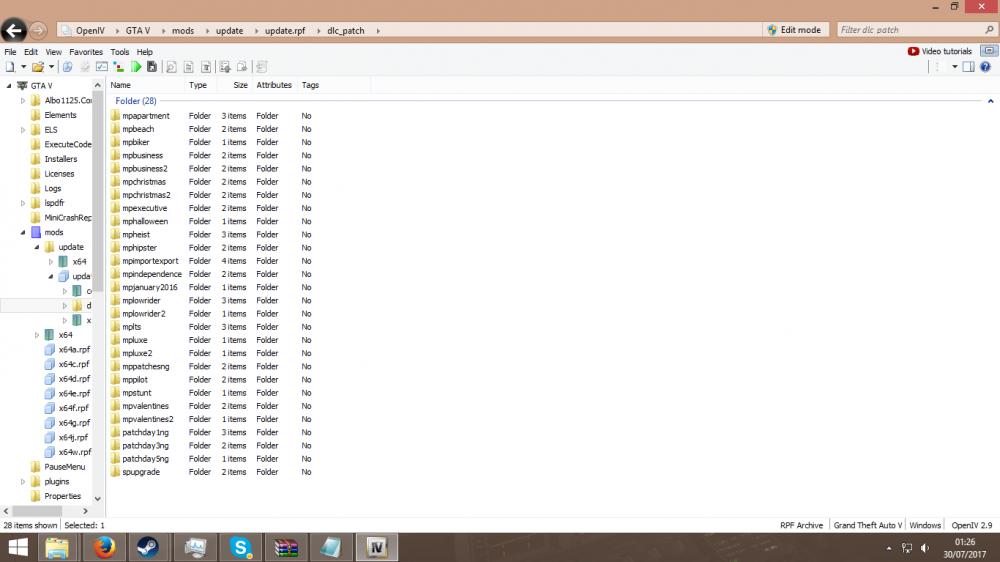Select the patchday3ng folder
The height and width of the screenshot is (562, 1000).
(145, 445)
